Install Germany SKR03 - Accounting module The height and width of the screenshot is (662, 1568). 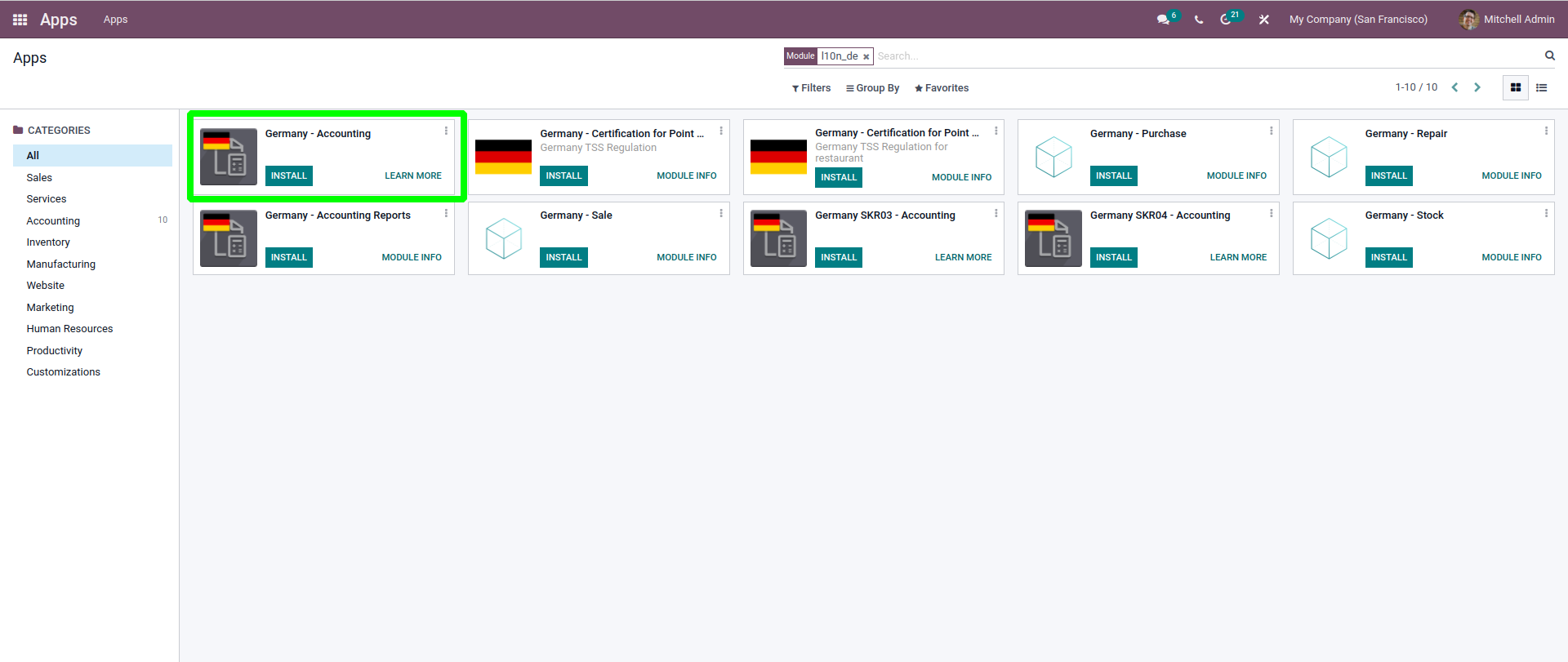(x=839, y=257)
